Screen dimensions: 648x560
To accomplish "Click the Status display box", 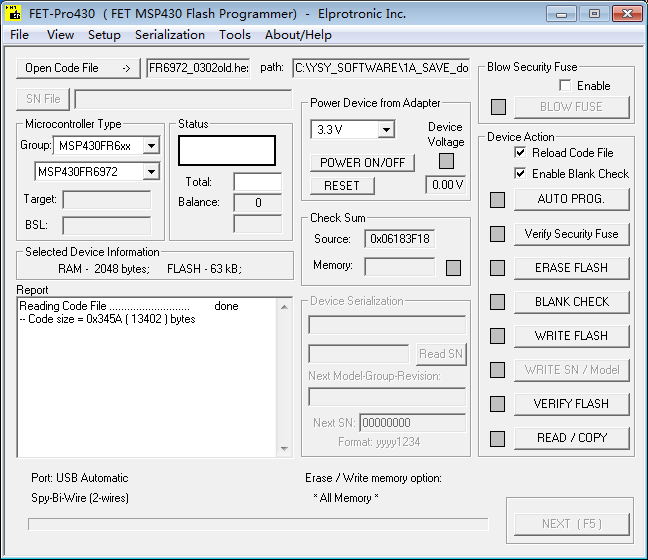I will tap(227, 150).
